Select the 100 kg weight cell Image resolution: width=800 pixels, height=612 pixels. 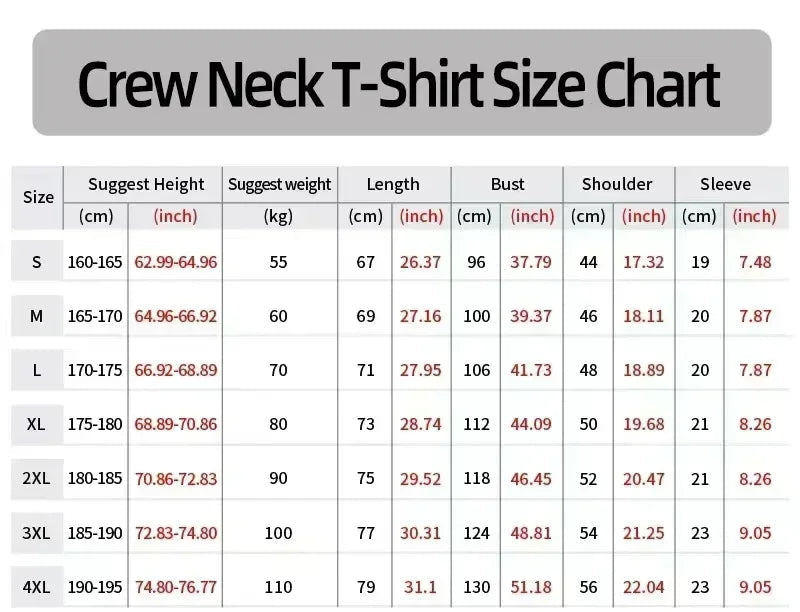278,533
